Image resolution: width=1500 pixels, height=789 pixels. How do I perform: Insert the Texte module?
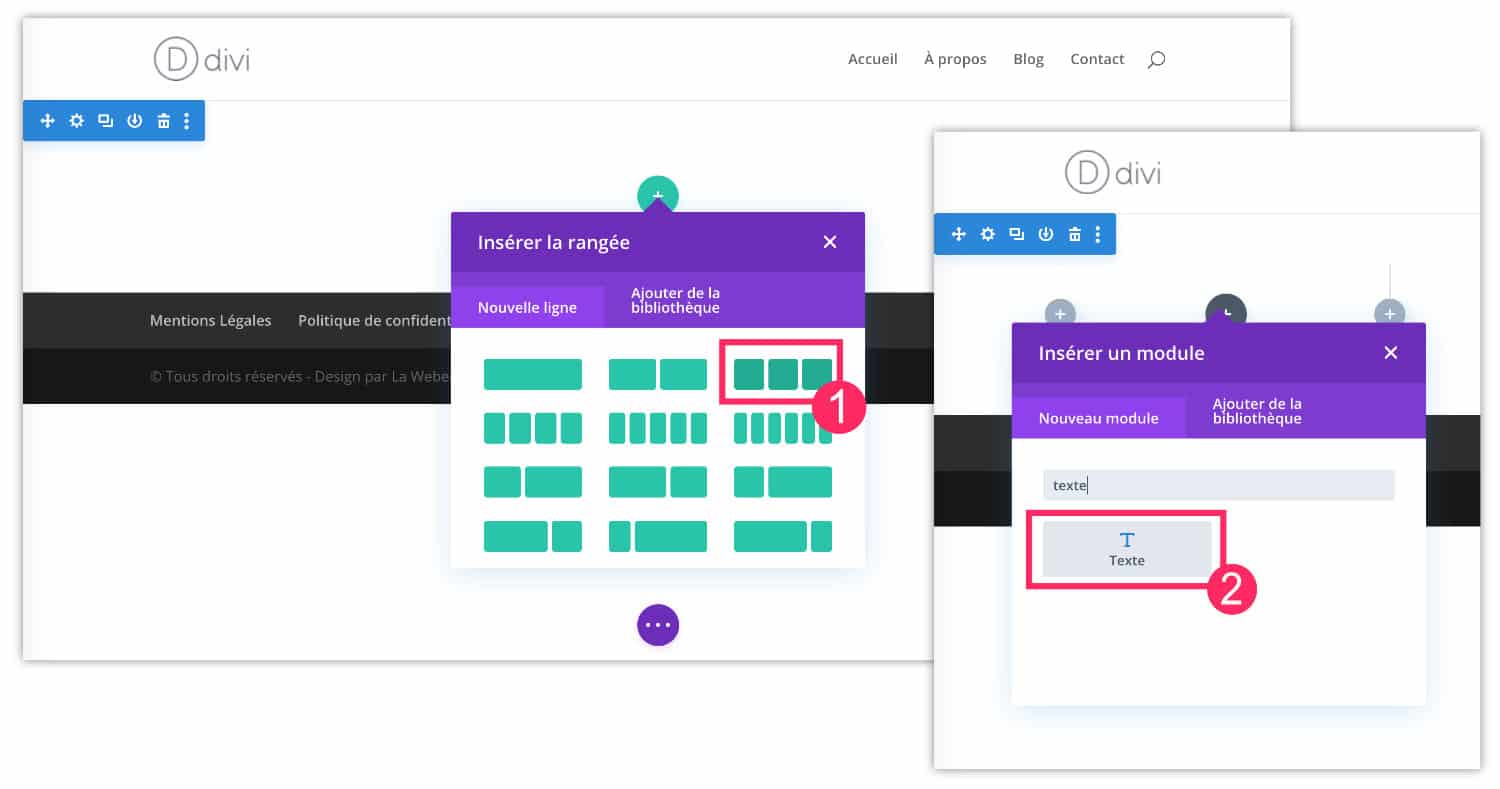point(1127,549)
